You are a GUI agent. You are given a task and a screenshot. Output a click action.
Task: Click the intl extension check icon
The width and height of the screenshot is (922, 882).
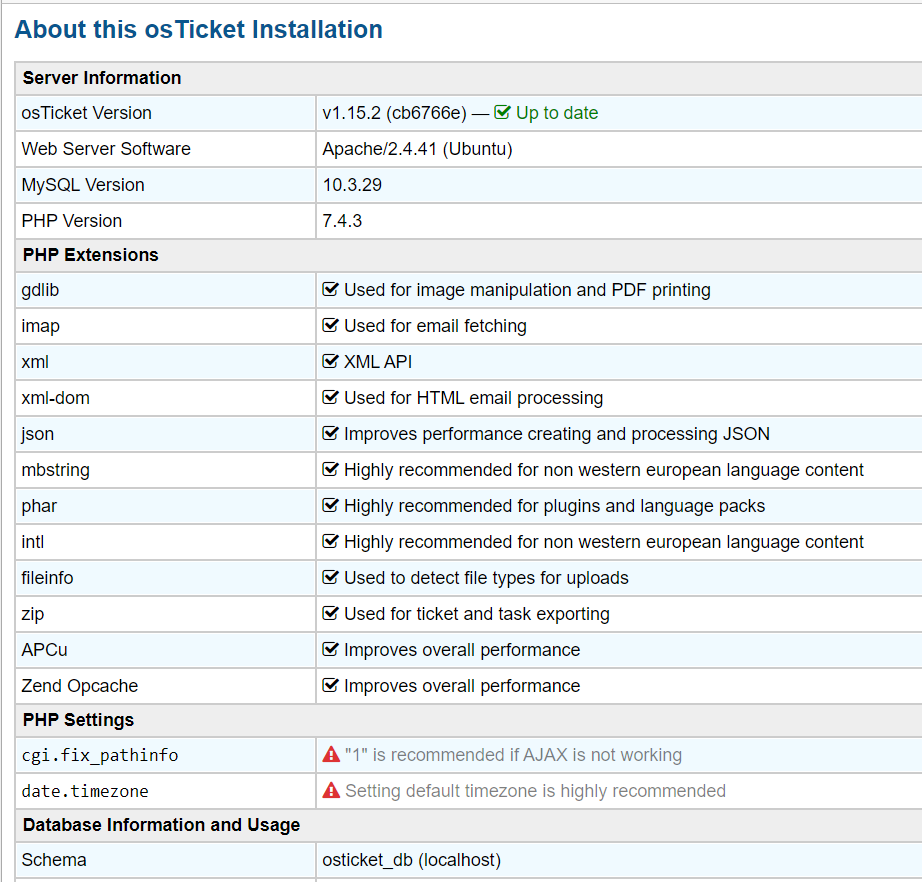tap(330, 541)
